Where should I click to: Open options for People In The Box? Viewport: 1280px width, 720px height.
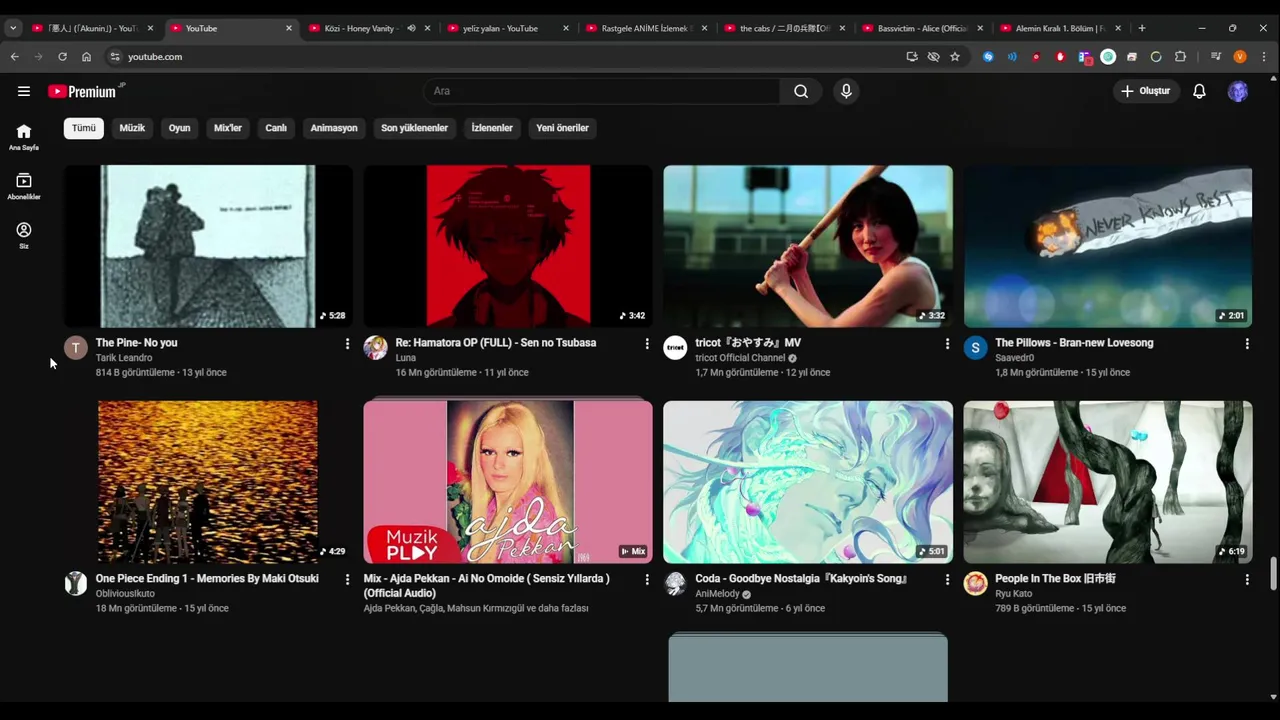pyautogui.click(x=1247, y=579)
